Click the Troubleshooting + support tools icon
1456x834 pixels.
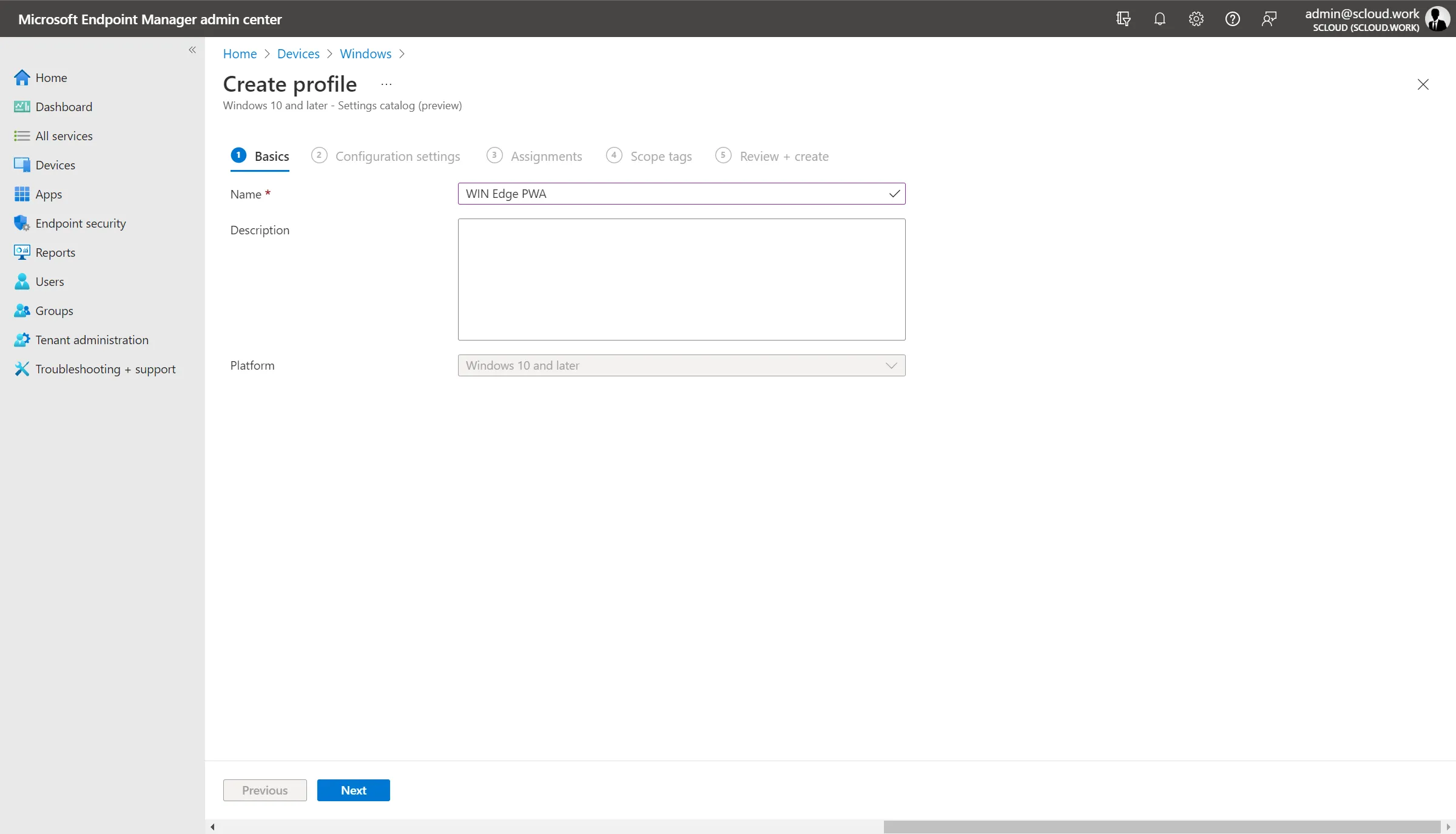pyautogui.click(x=22, y=369)
